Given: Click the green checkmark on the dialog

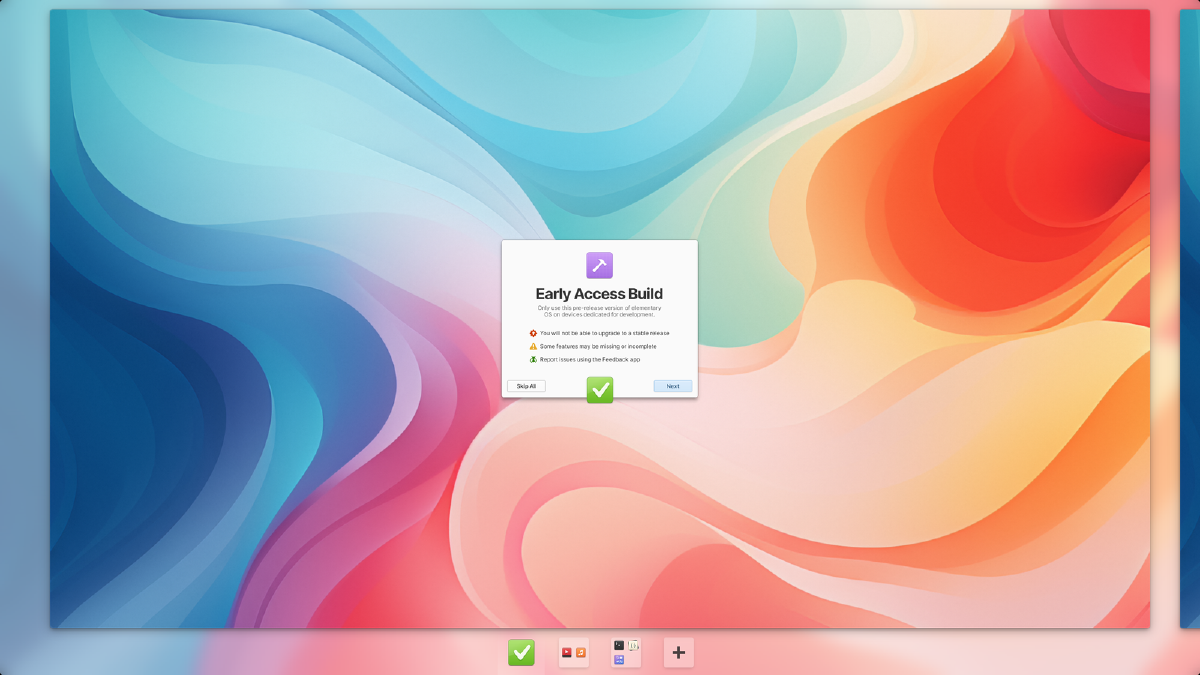Looking at the screenshot, I should point(600,390).
